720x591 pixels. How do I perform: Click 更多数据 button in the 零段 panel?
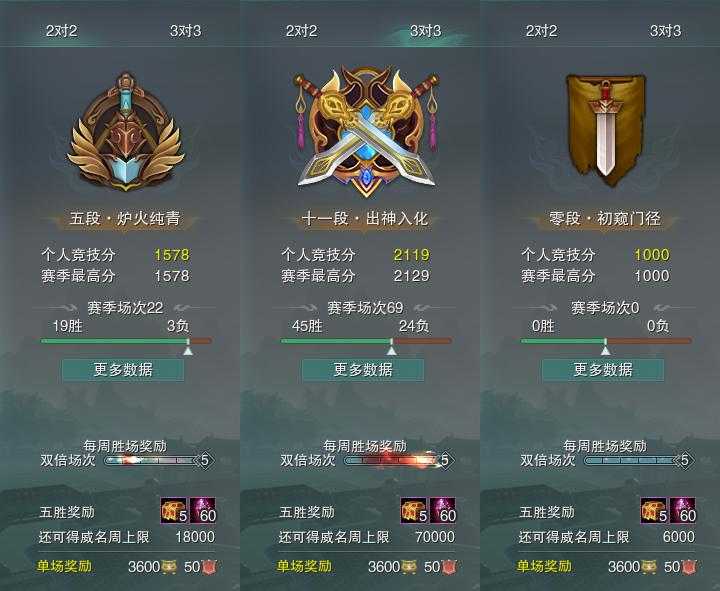603,370
